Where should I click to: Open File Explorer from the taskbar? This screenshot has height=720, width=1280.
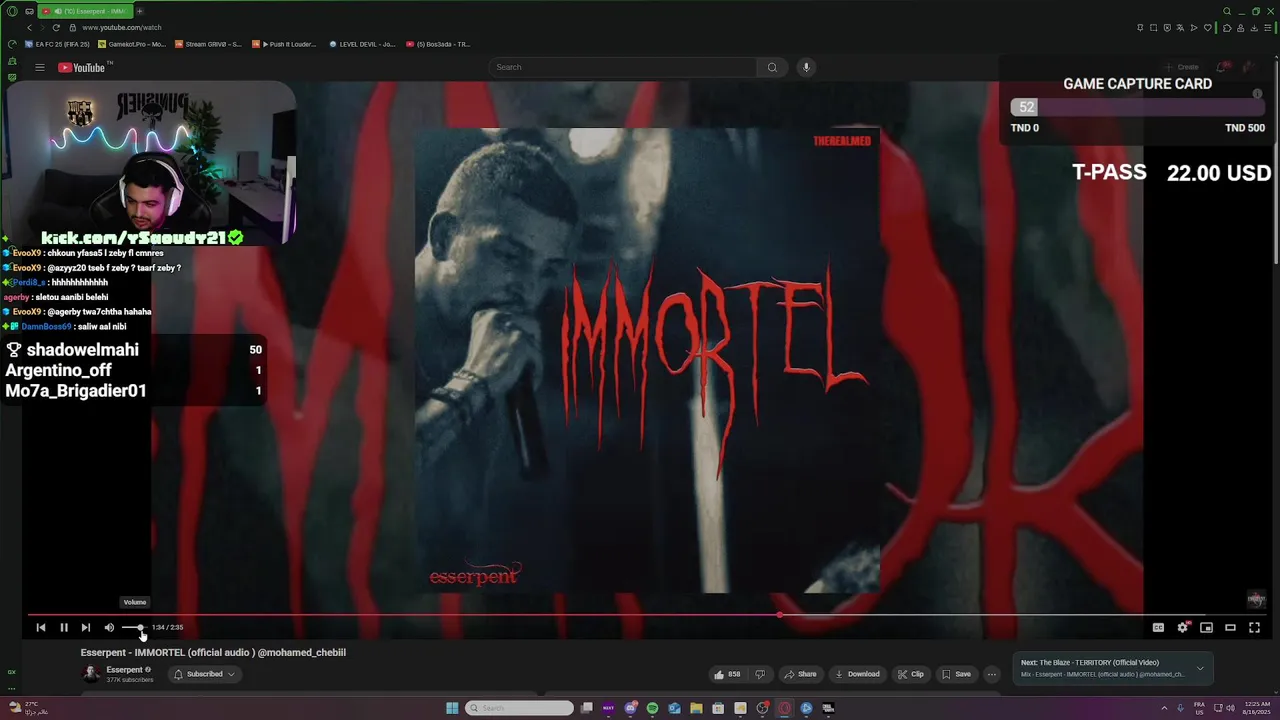point(696,708)
